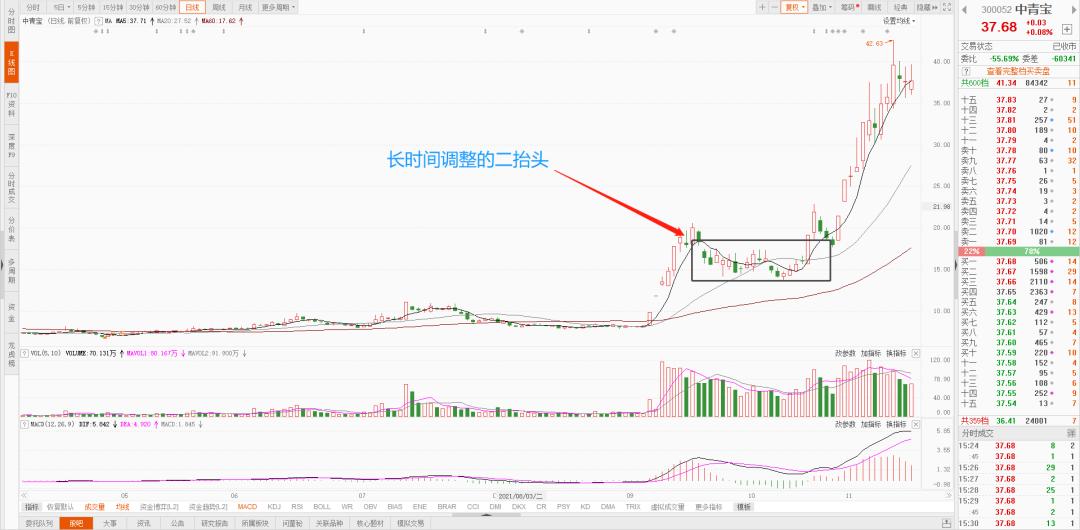Image resolution: width=1080 pixels, height=530 pixels.
Task: Click 换指标 in VOL panel
Action: (x=895, y=353)
